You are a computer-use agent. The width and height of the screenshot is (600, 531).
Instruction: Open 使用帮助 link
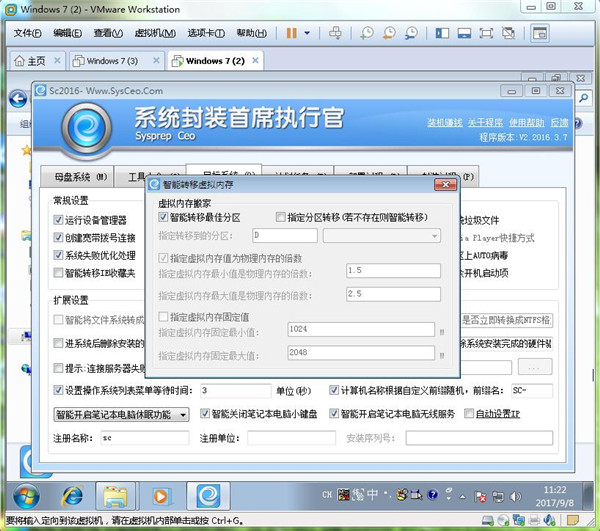coord(527,122)
